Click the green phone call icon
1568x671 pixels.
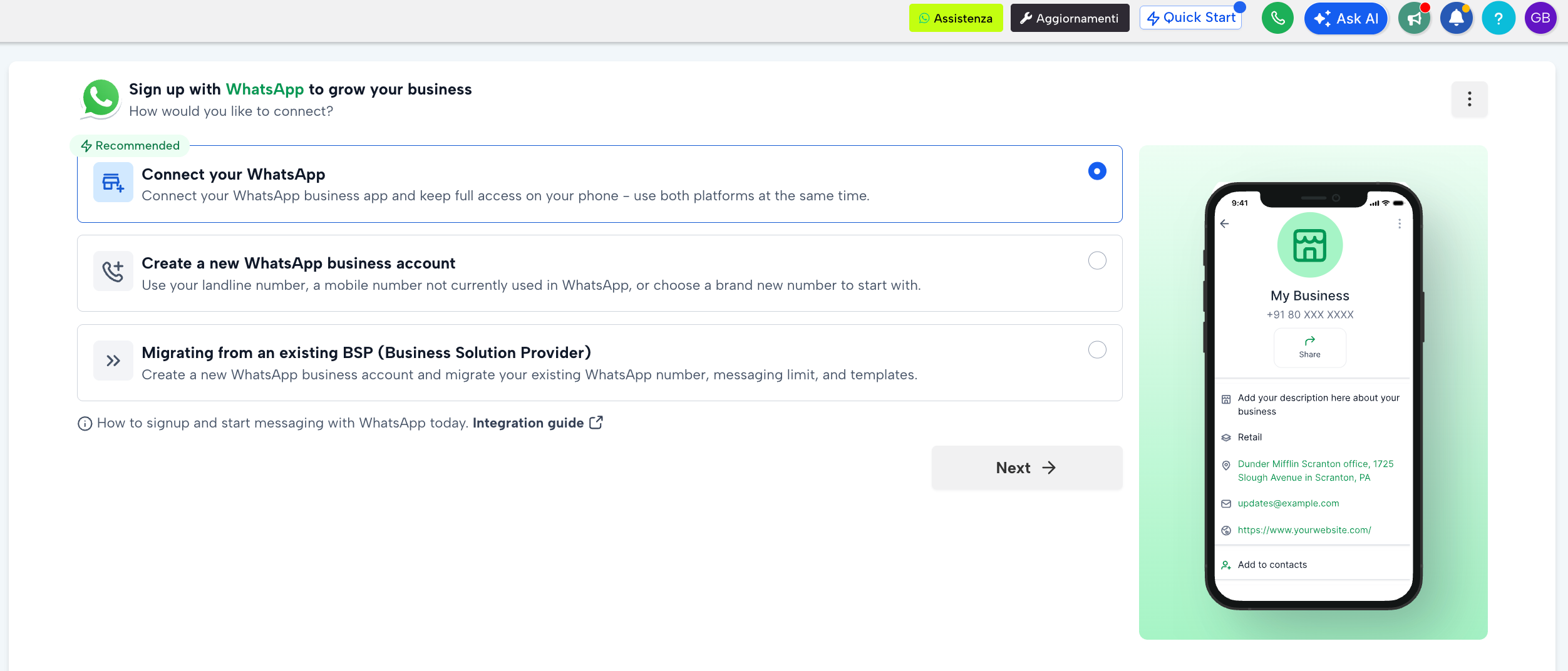coord(1277,18)
